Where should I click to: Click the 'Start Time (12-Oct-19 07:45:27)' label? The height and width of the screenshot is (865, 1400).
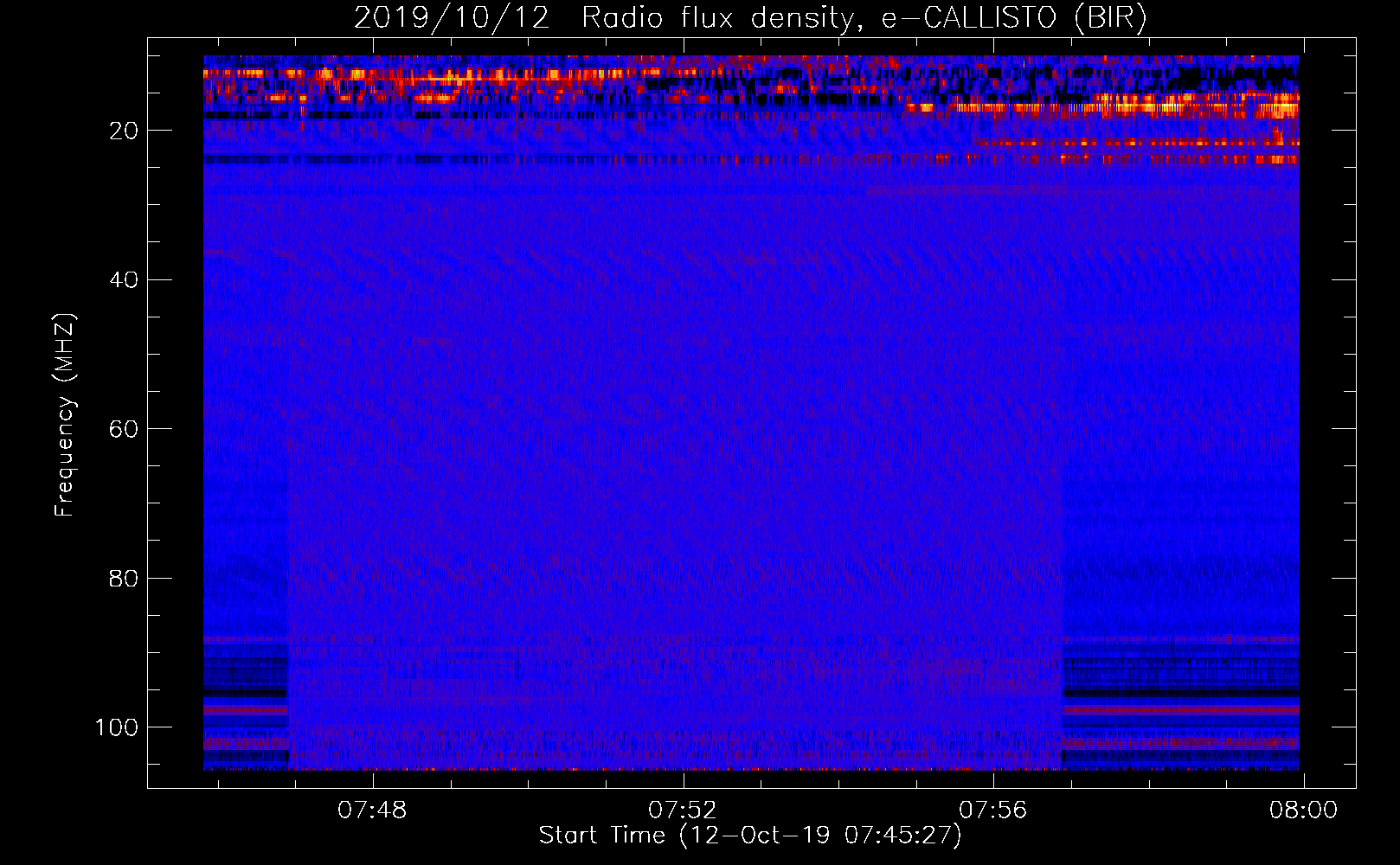pyautogui.click(x=750, y=836)
